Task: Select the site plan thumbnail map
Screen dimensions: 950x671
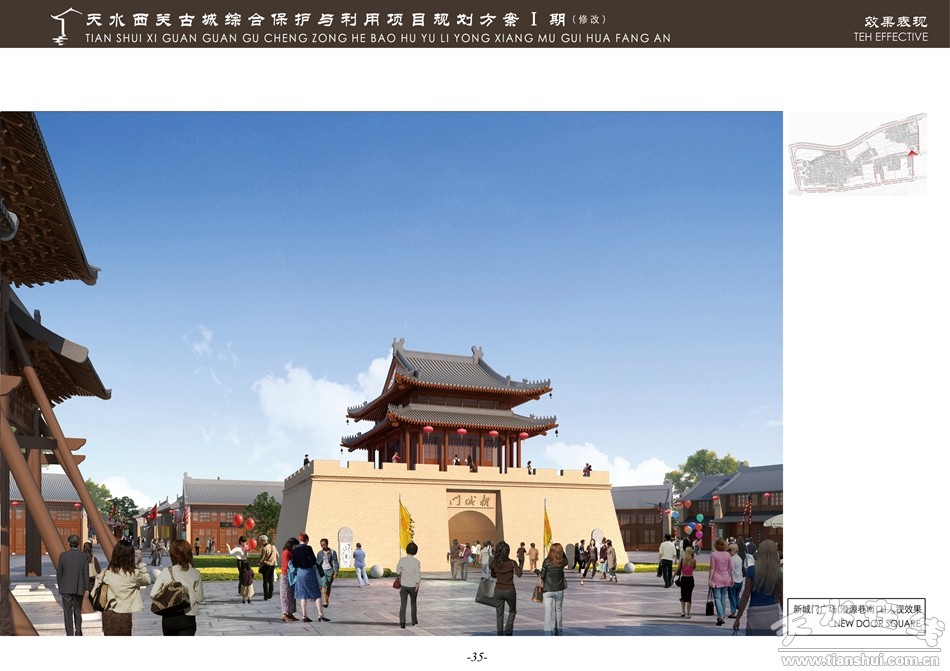Action: point(857,153)
